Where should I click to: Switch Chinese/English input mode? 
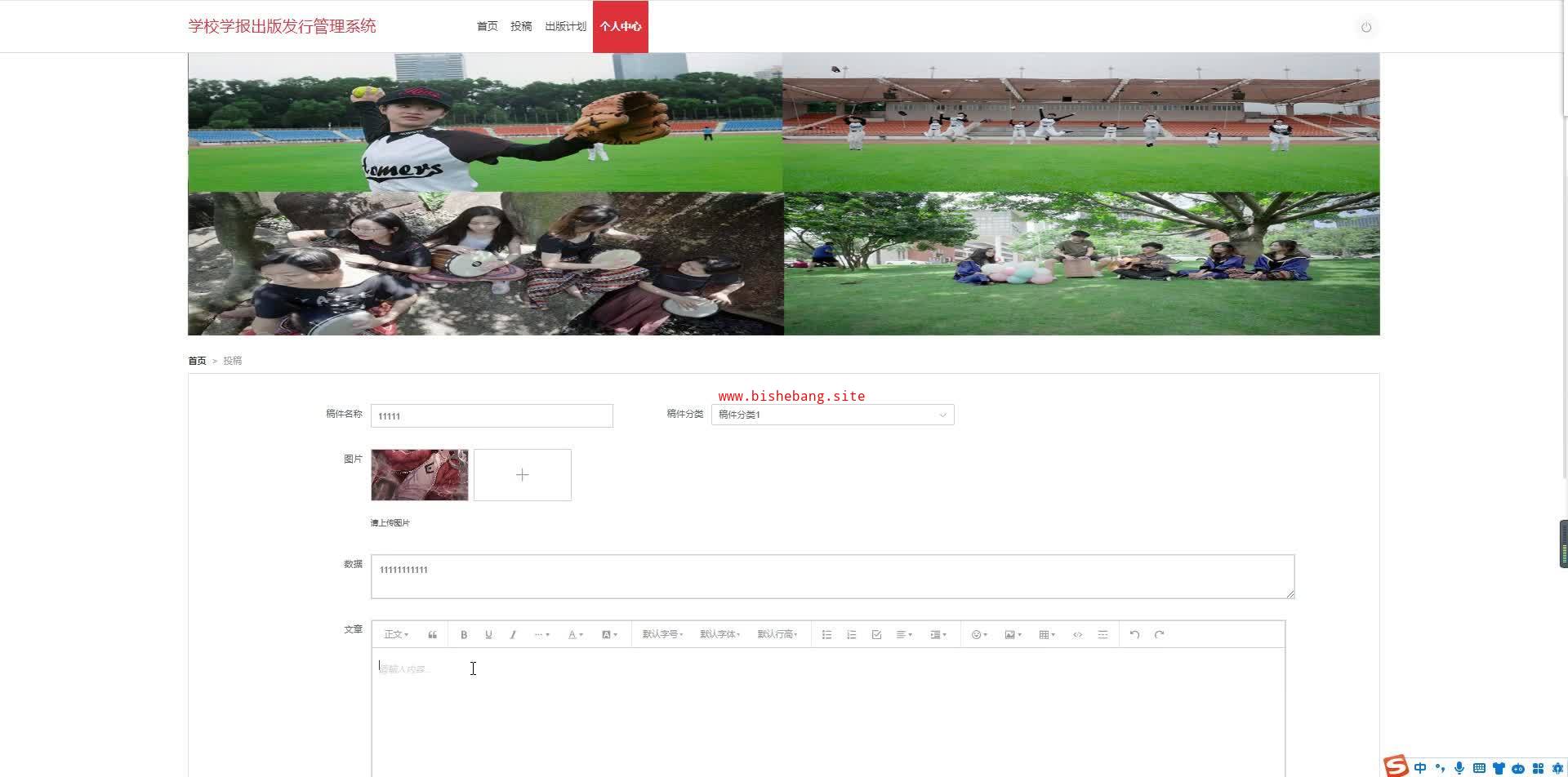tap(1420, 768)
